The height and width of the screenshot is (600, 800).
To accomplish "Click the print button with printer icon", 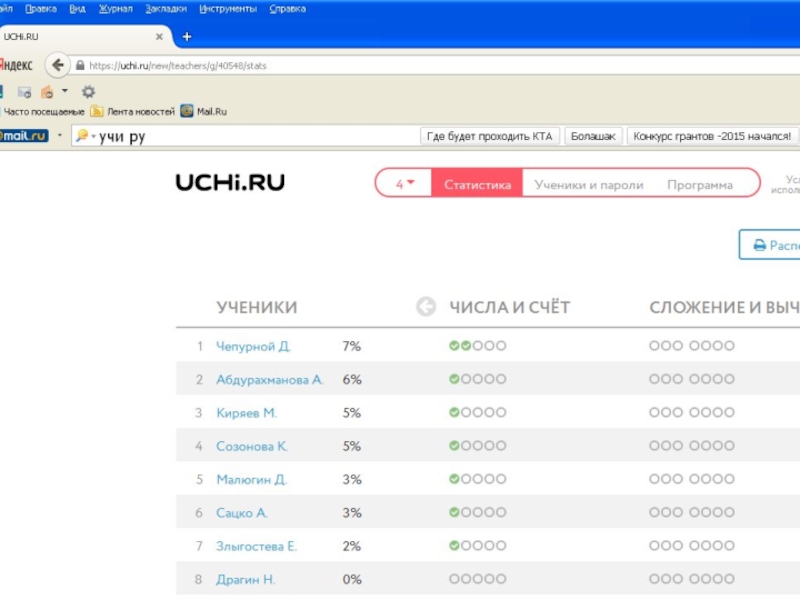I will pyautogui.click(x=770, y=245).
